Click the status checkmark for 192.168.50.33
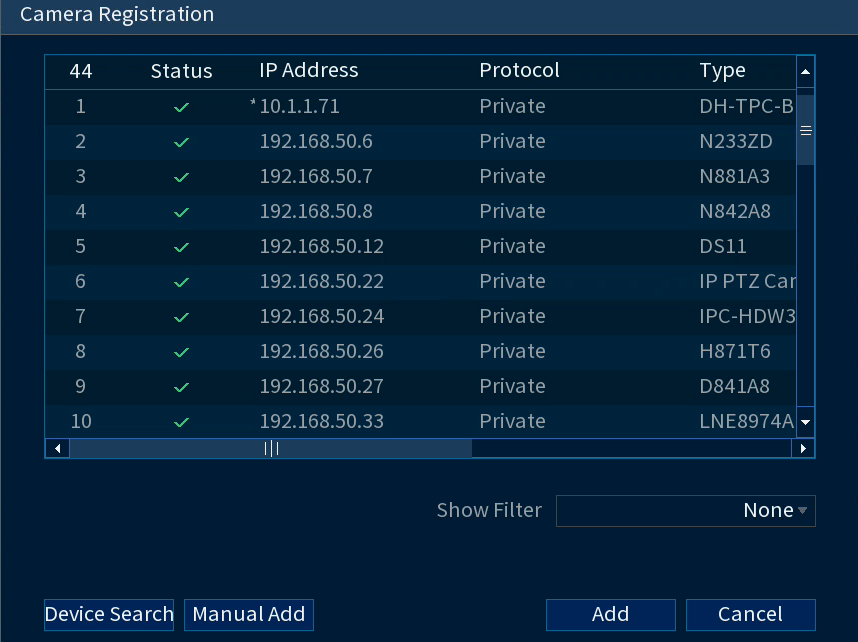858x642 pixels. (181, 423)
